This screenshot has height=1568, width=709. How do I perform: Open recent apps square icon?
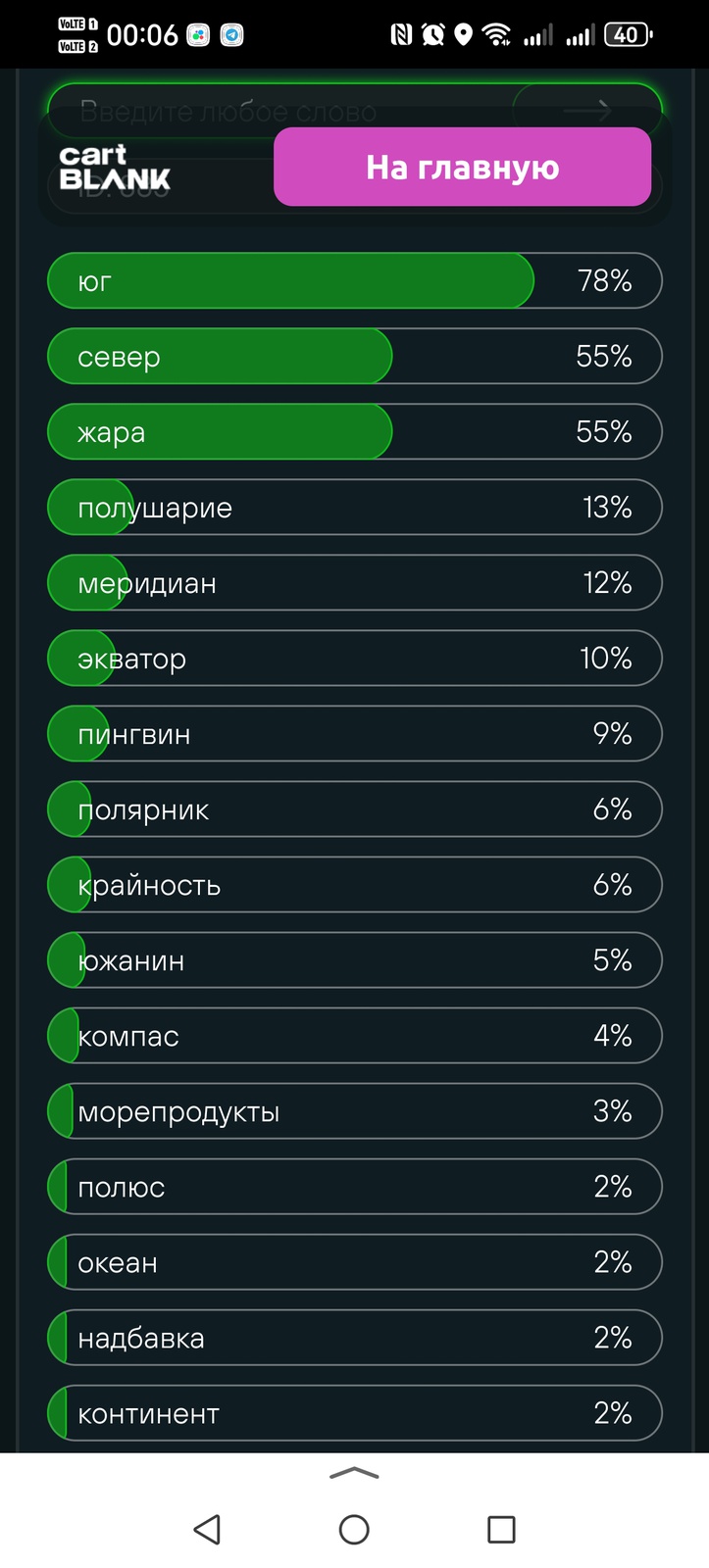pos(501,1529)
